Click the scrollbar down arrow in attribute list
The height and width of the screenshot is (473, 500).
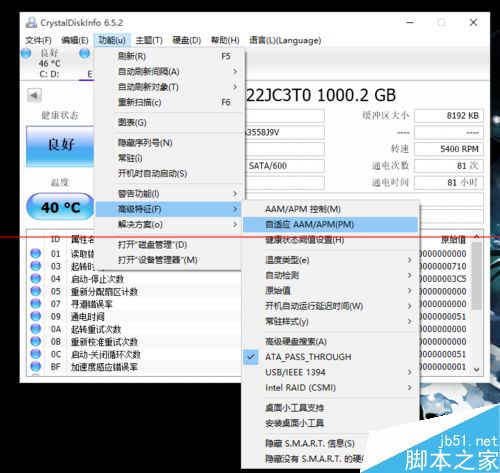click(x=477, y=369)
